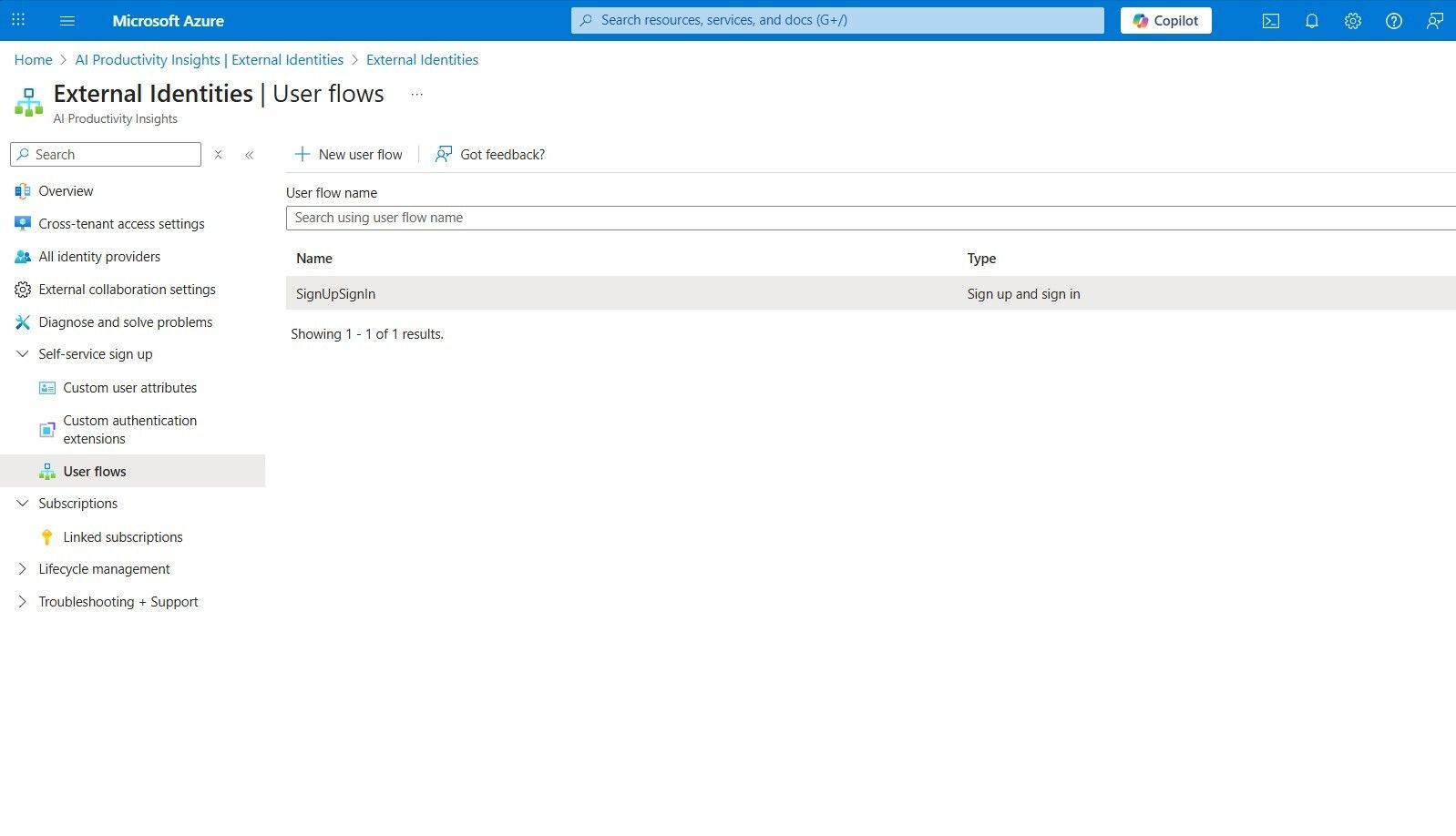Open the ellipsis more options beside title
The image size is (1456, 836).
point(416,95)
